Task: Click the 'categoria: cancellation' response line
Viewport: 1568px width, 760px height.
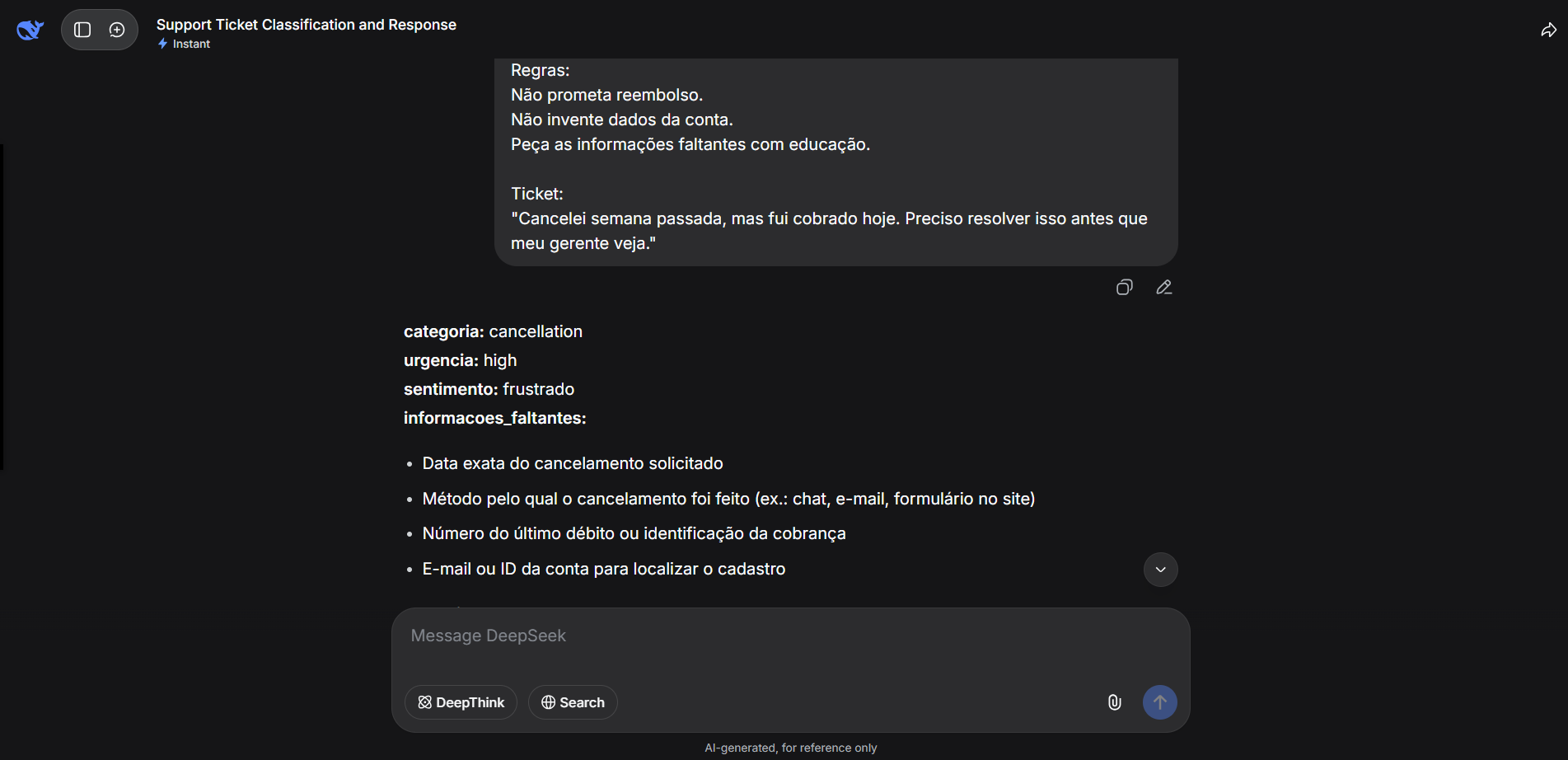Action: pyautogui.click(x=493, y=331)
